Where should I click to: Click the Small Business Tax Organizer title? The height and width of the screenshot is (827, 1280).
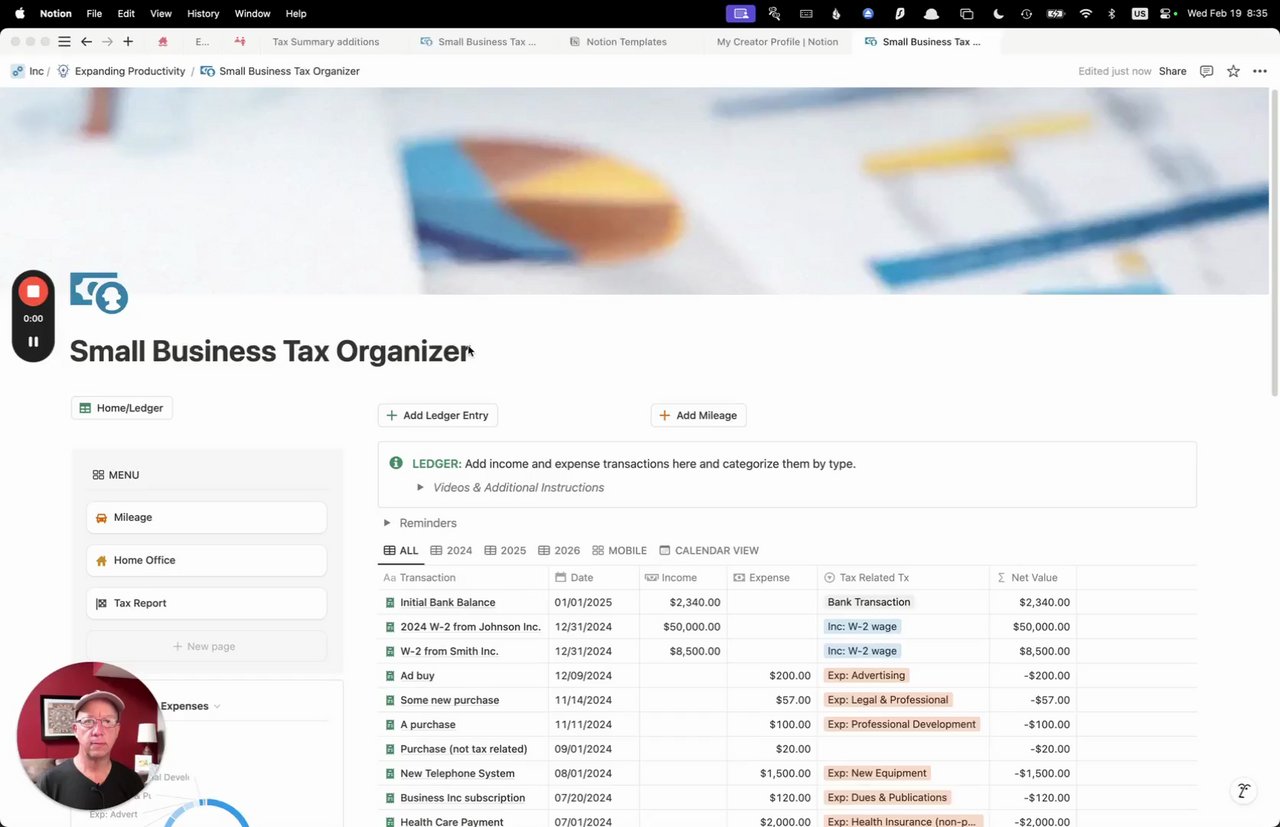tap(269, 351)
